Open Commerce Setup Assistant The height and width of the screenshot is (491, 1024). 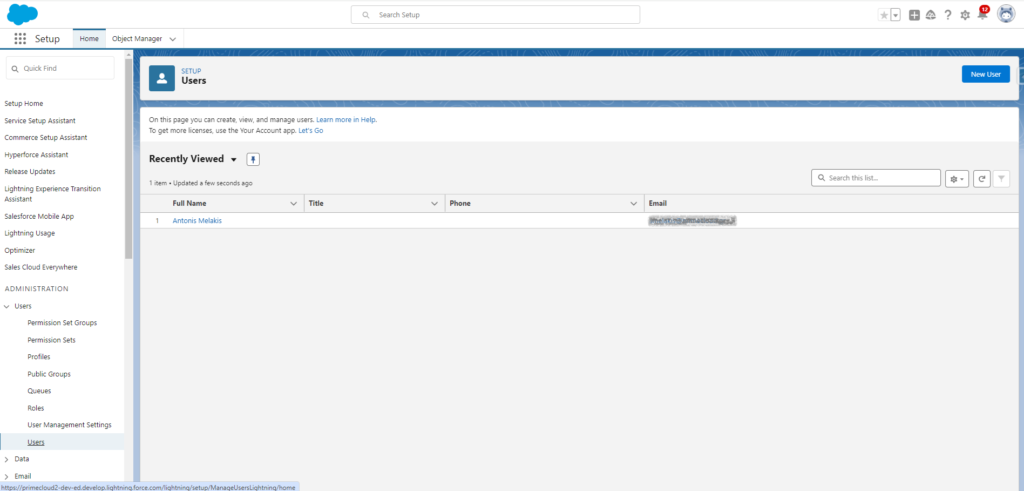[x=46, y=138]
